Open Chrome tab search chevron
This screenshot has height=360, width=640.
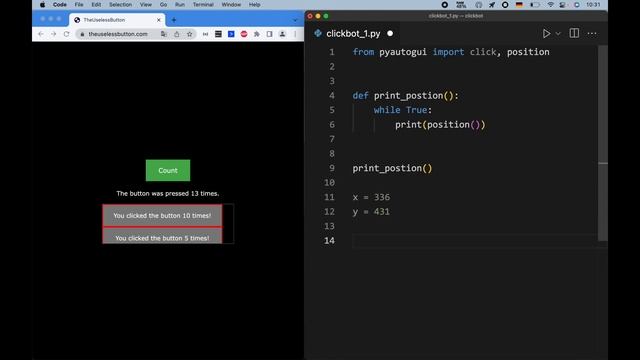click(295, 20)
